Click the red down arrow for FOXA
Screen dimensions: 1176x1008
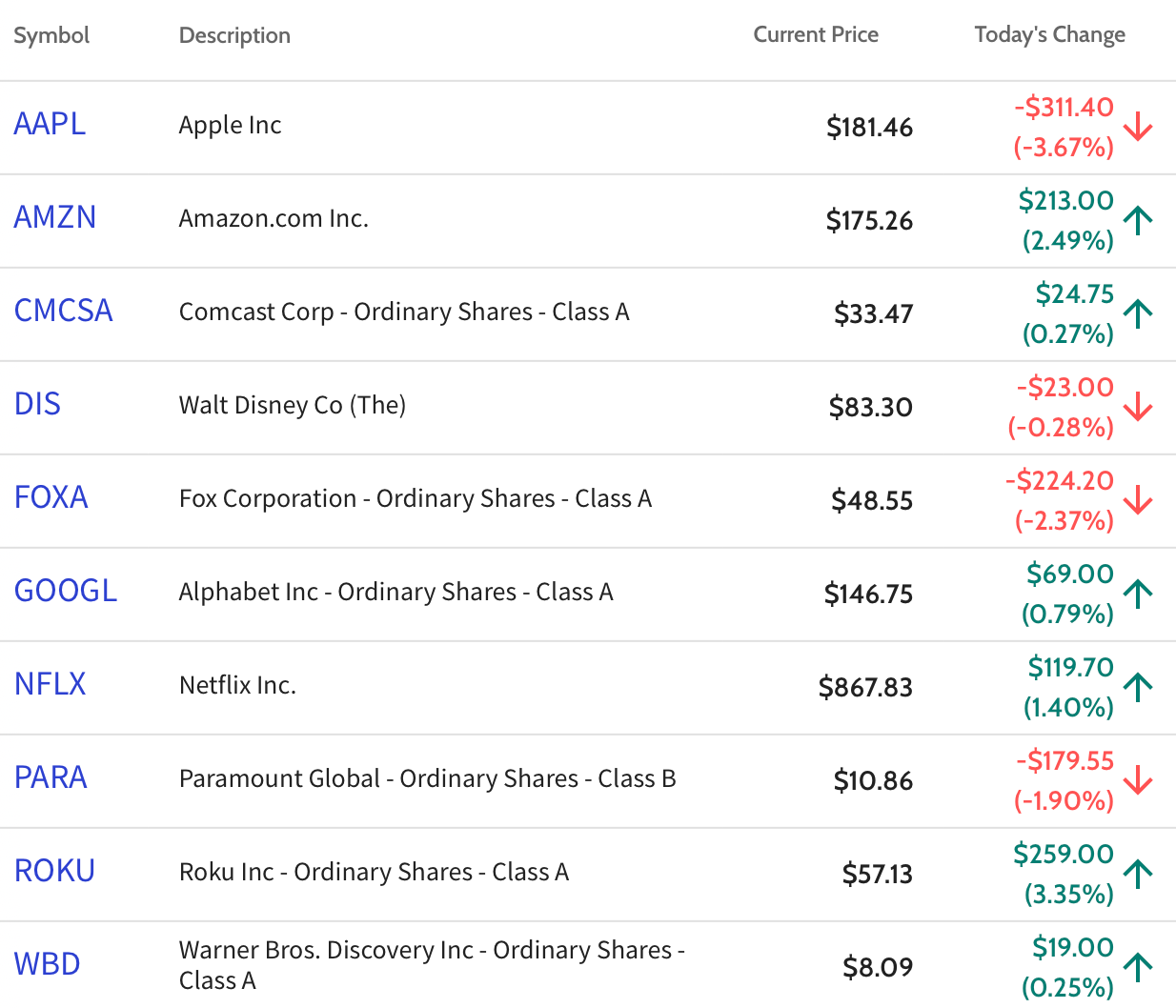pyautogui.click(x=1138, y=500)
